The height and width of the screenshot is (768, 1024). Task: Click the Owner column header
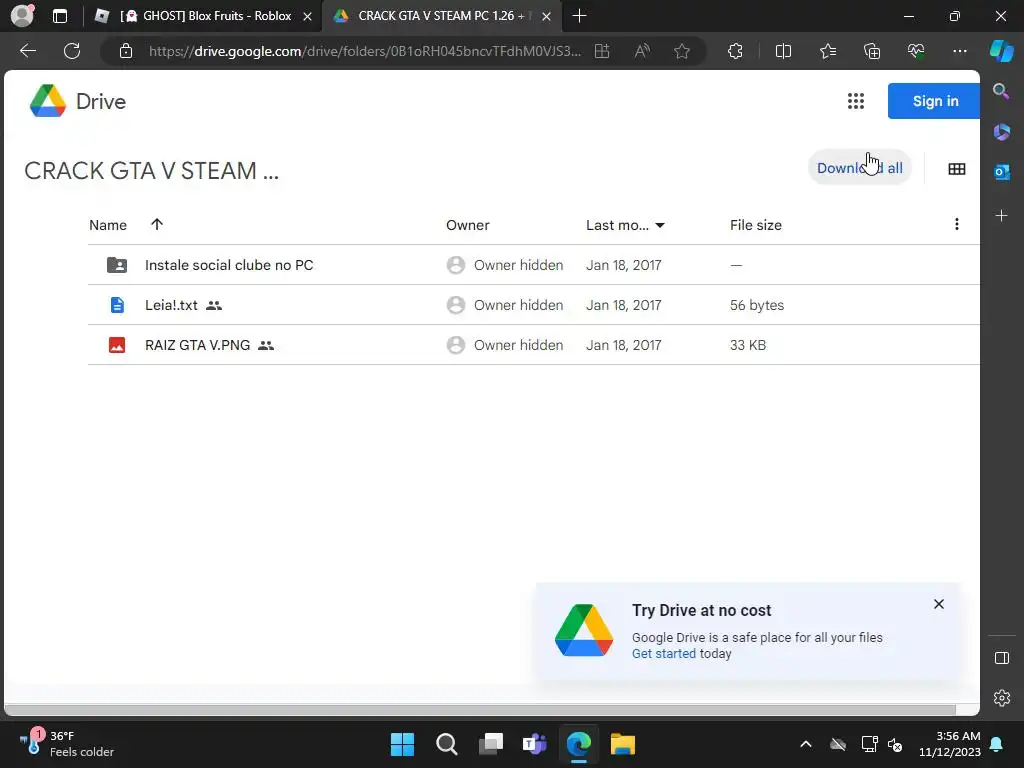click(468, 225)
